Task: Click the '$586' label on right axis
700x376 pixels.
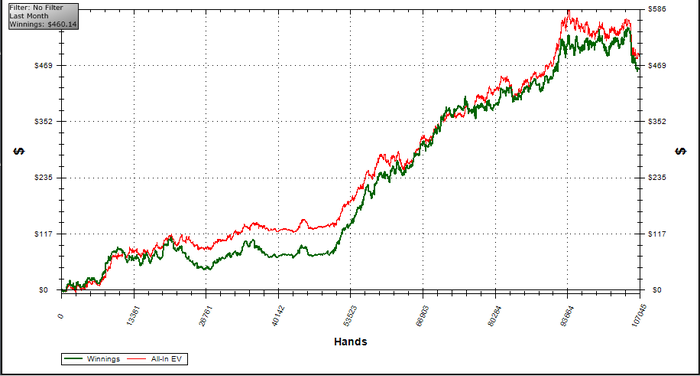Action: point(657,9)
